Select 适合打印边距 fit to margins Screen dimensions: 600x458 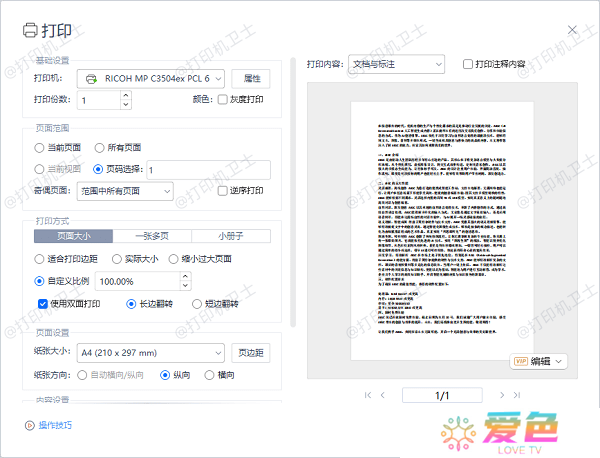(39, 259)
